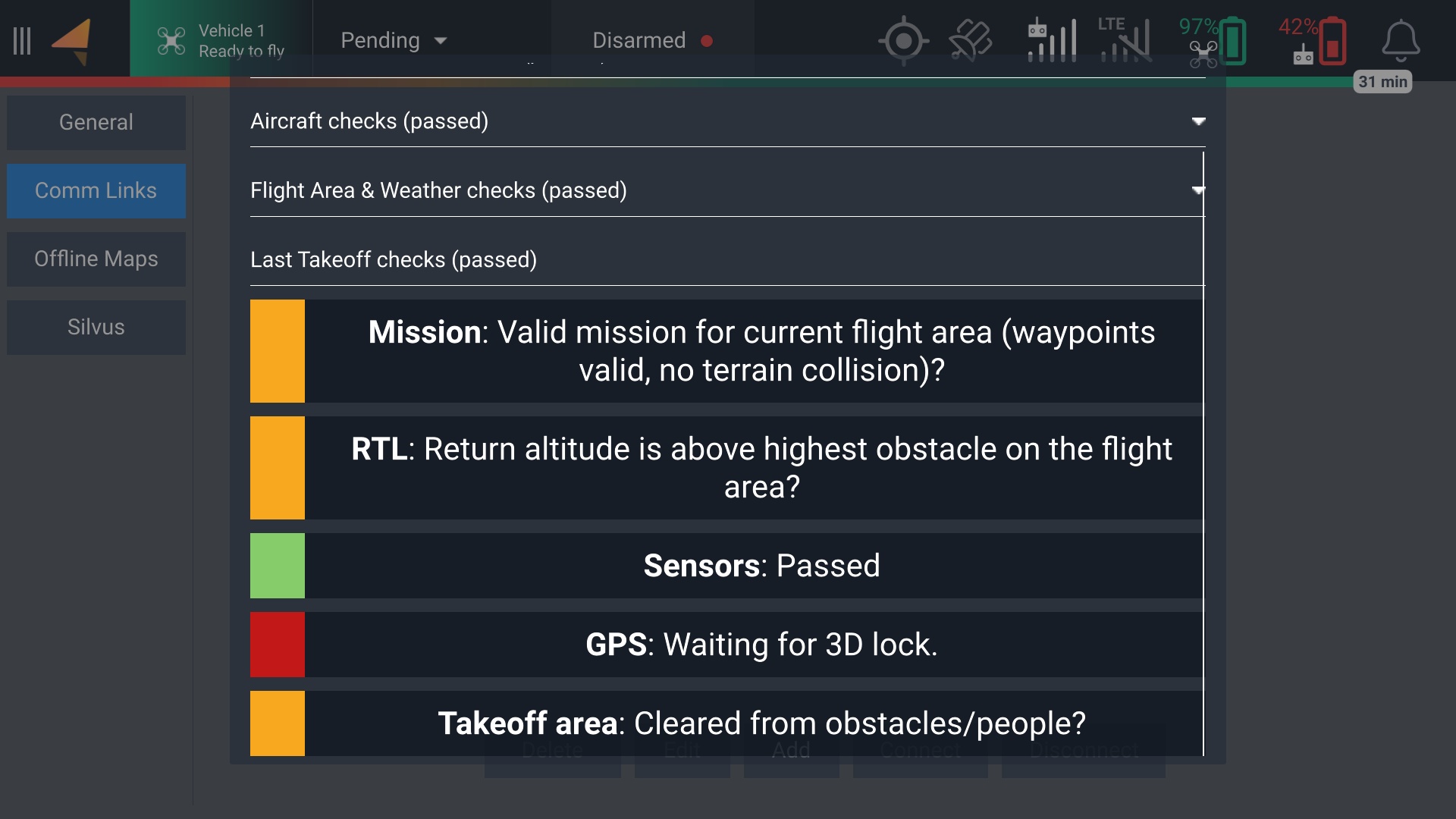The image size is (1456, 819).
Task: Expand Flight Area & Weather checks section
Action: 726,190
